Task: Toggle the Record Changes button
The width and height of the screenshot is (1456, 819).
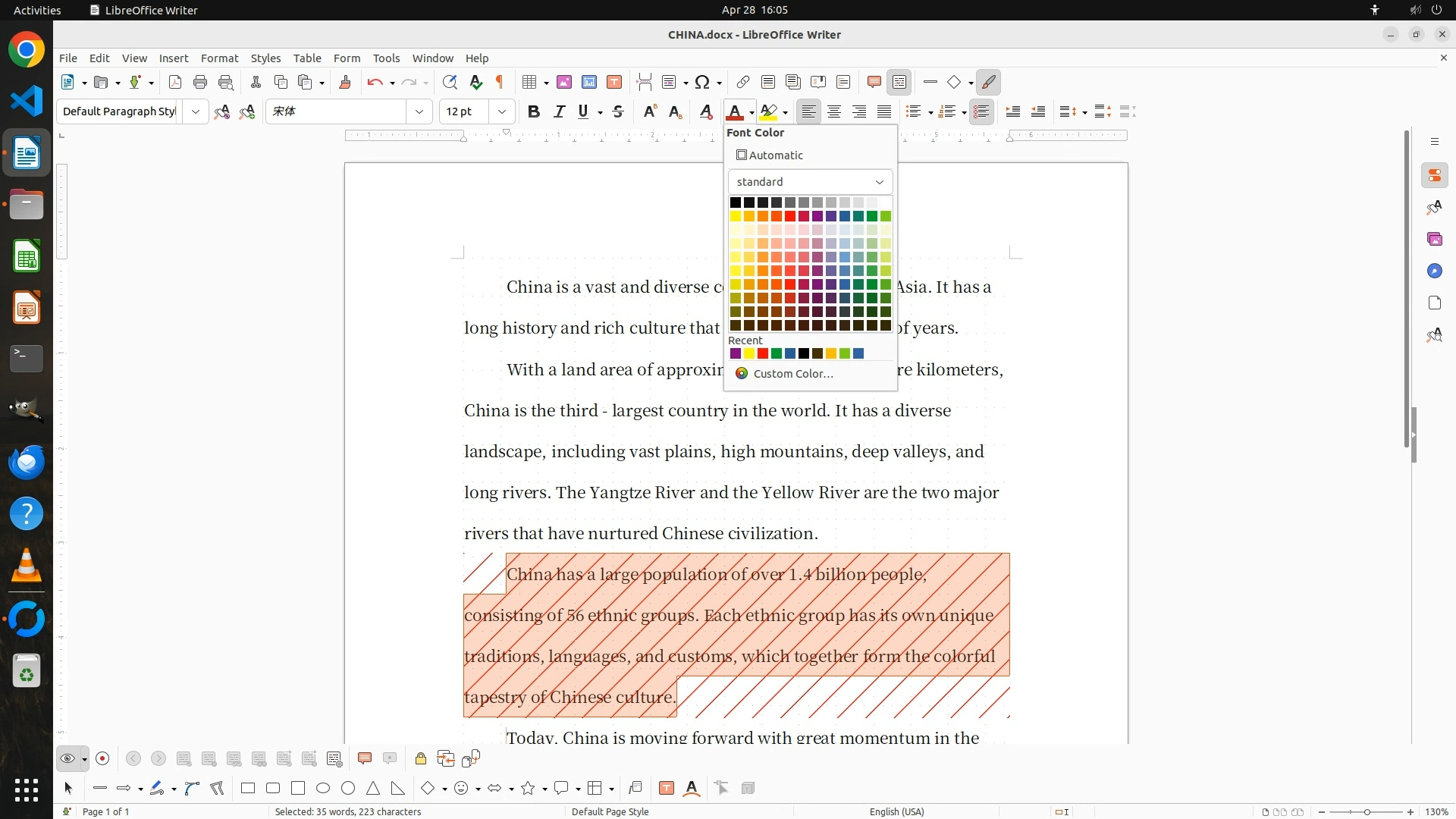Action: 103,758
